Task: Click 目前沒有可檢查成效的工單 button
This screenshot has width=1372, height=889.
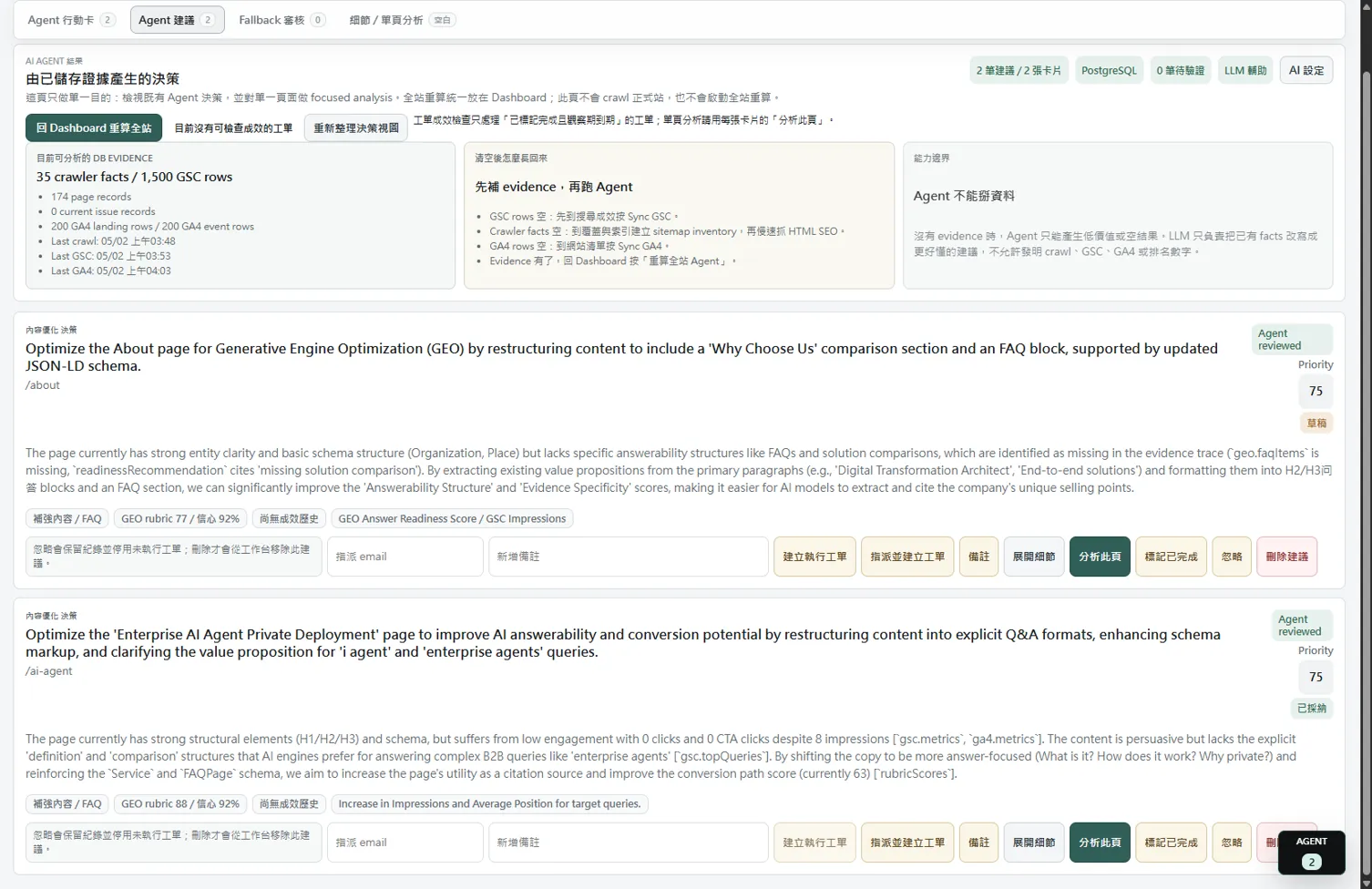Action: pos(233,128)
